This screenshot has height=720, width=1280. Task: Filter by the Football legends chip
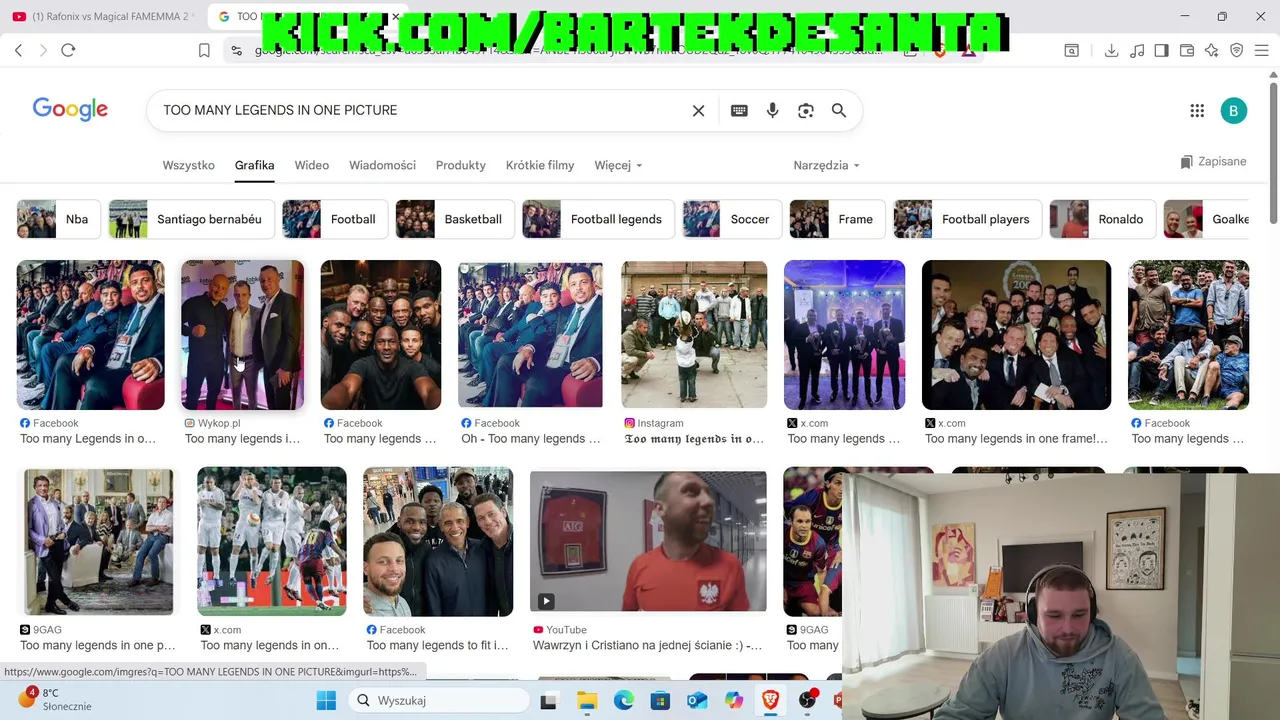[x=598, y=219]
